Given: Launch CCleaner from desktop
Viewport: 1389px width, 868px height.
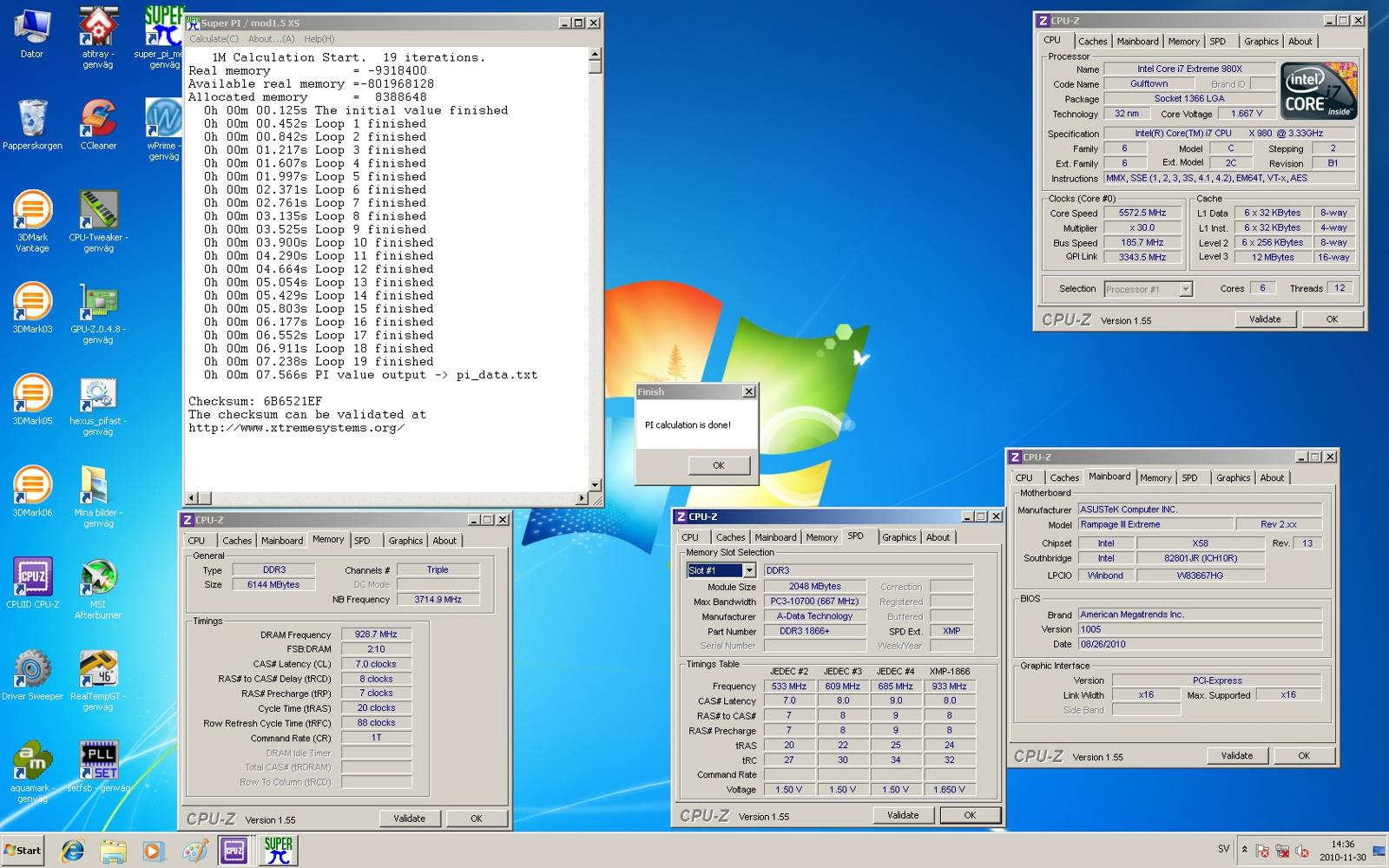Looking at the screenshot, I should (98, 124).
